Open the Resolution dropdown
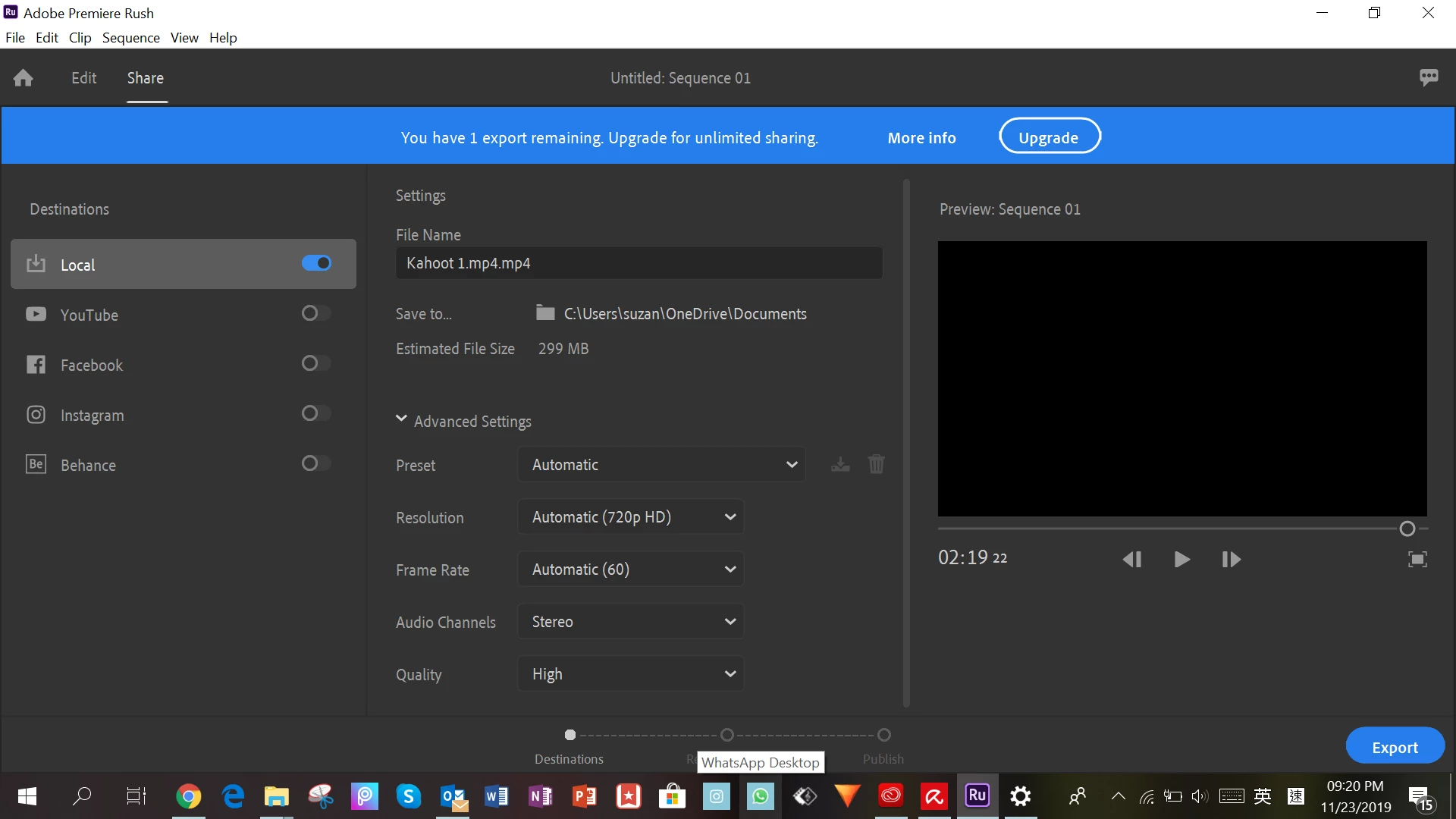1456x819 pixels. click(x=630, y=517)
